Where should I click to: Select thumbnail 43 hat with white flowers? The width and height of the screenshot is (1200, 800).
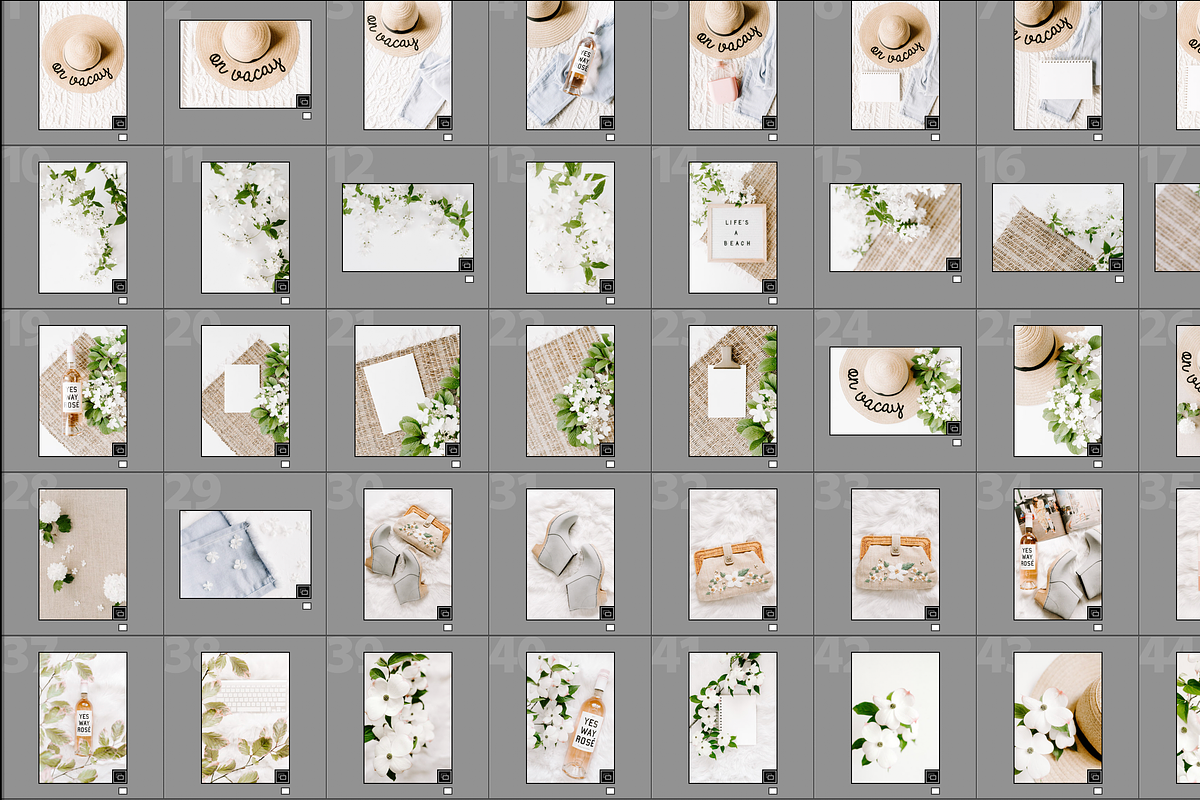point(1058,718)
